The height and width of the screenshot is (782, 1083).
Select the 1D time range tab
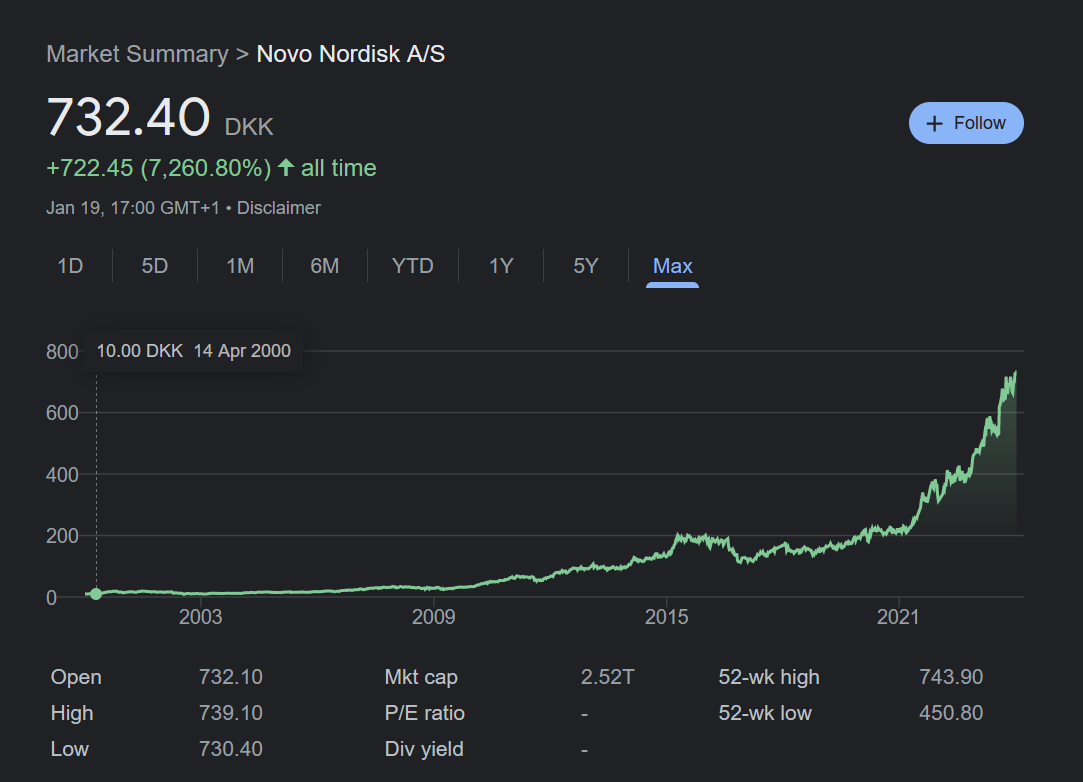[70, 266]
